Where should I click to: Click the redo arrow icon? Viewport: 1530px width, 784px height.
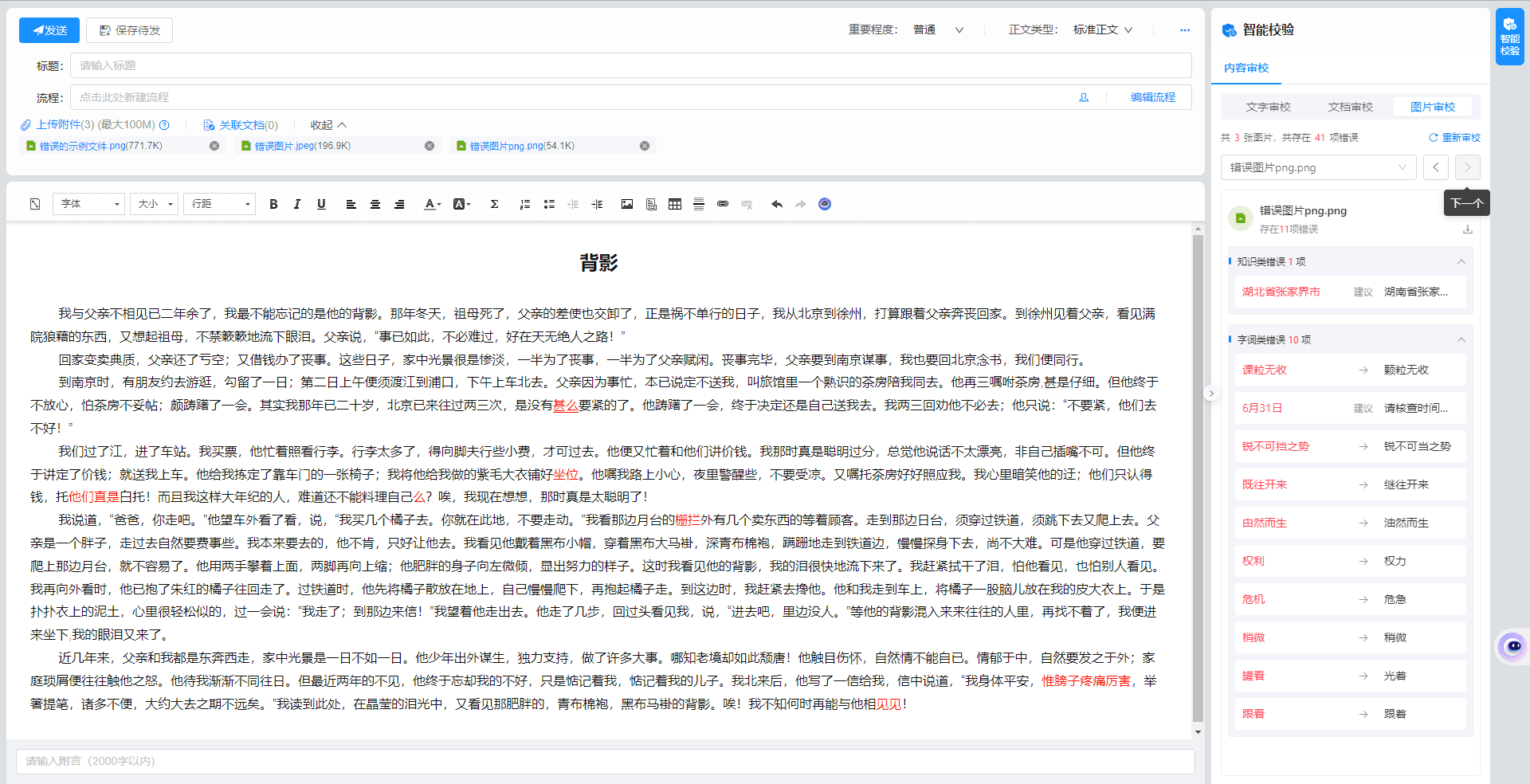[801, 204]
